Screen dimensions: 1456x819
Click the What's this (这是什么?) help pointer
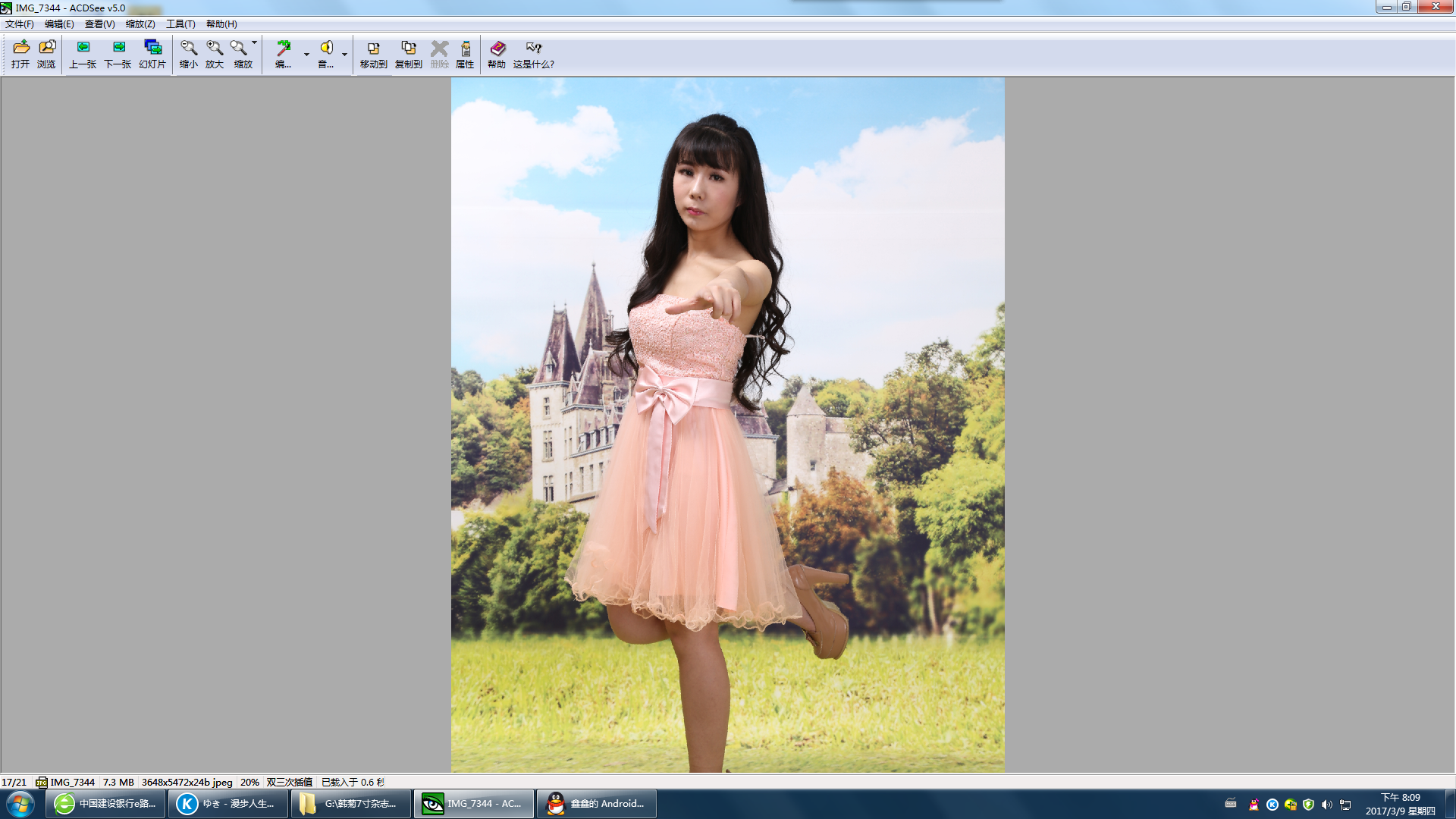point(533,54)
